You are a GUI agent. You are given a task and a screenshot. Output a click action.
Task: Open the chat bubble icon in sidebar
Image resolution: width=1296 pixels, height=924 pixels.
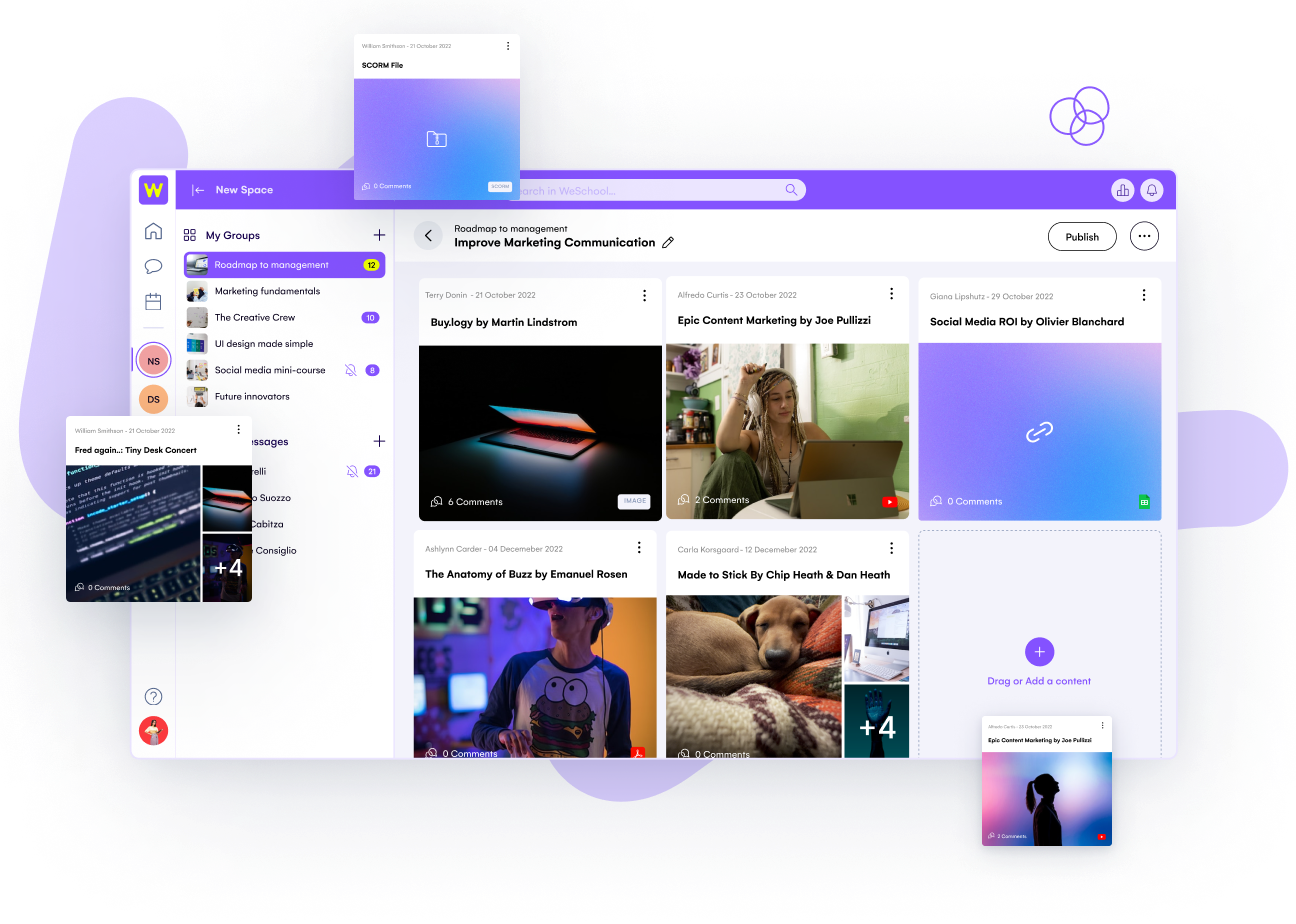coord(153,266)
